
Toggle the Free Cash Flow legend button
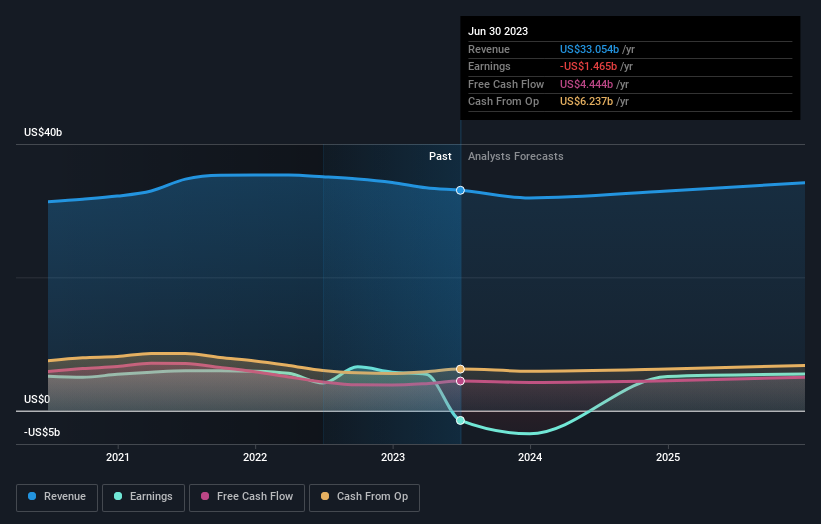247,497
